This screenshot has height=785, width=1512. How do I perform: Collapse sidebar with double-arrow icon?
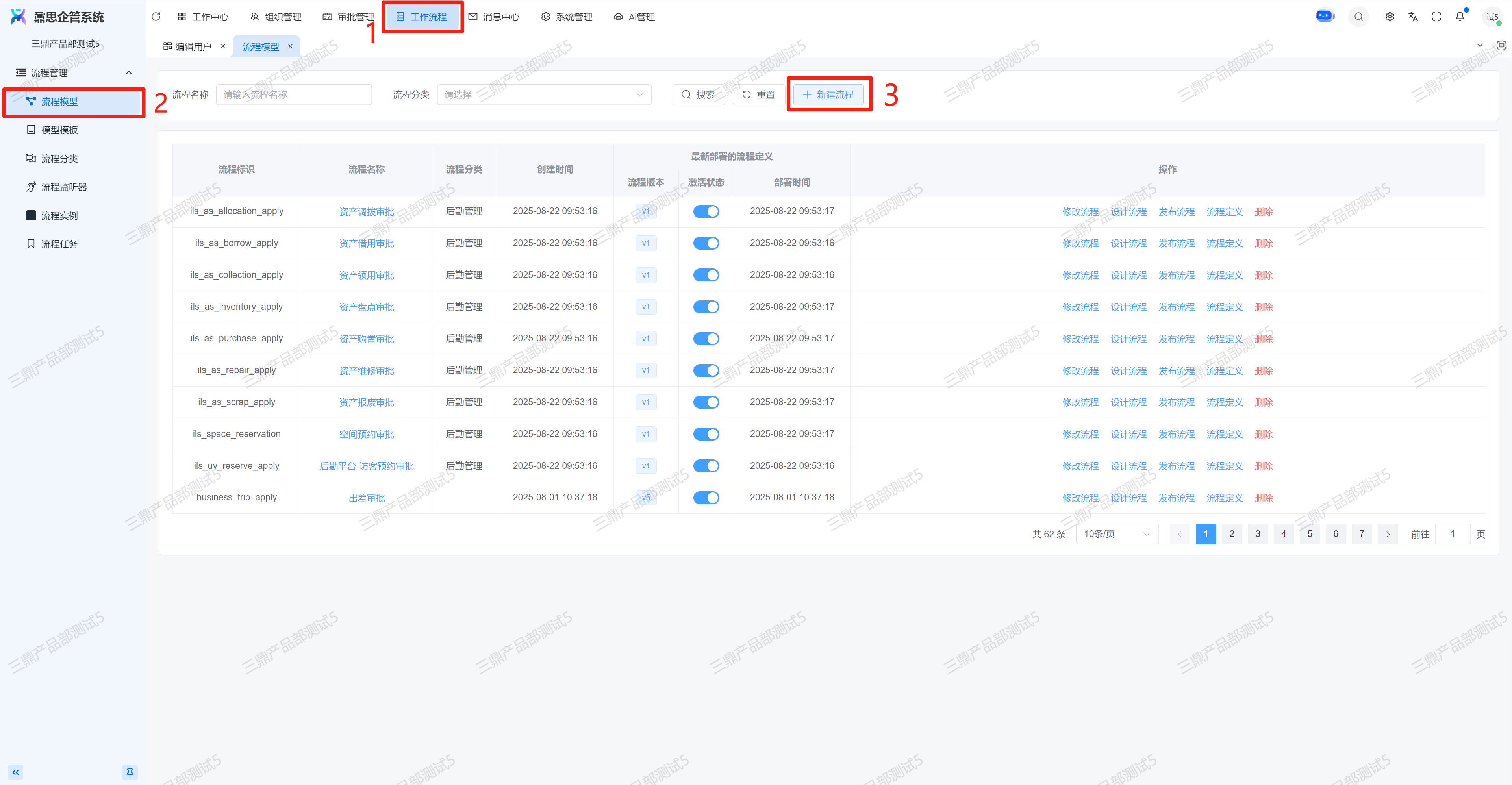click(16, 772)
